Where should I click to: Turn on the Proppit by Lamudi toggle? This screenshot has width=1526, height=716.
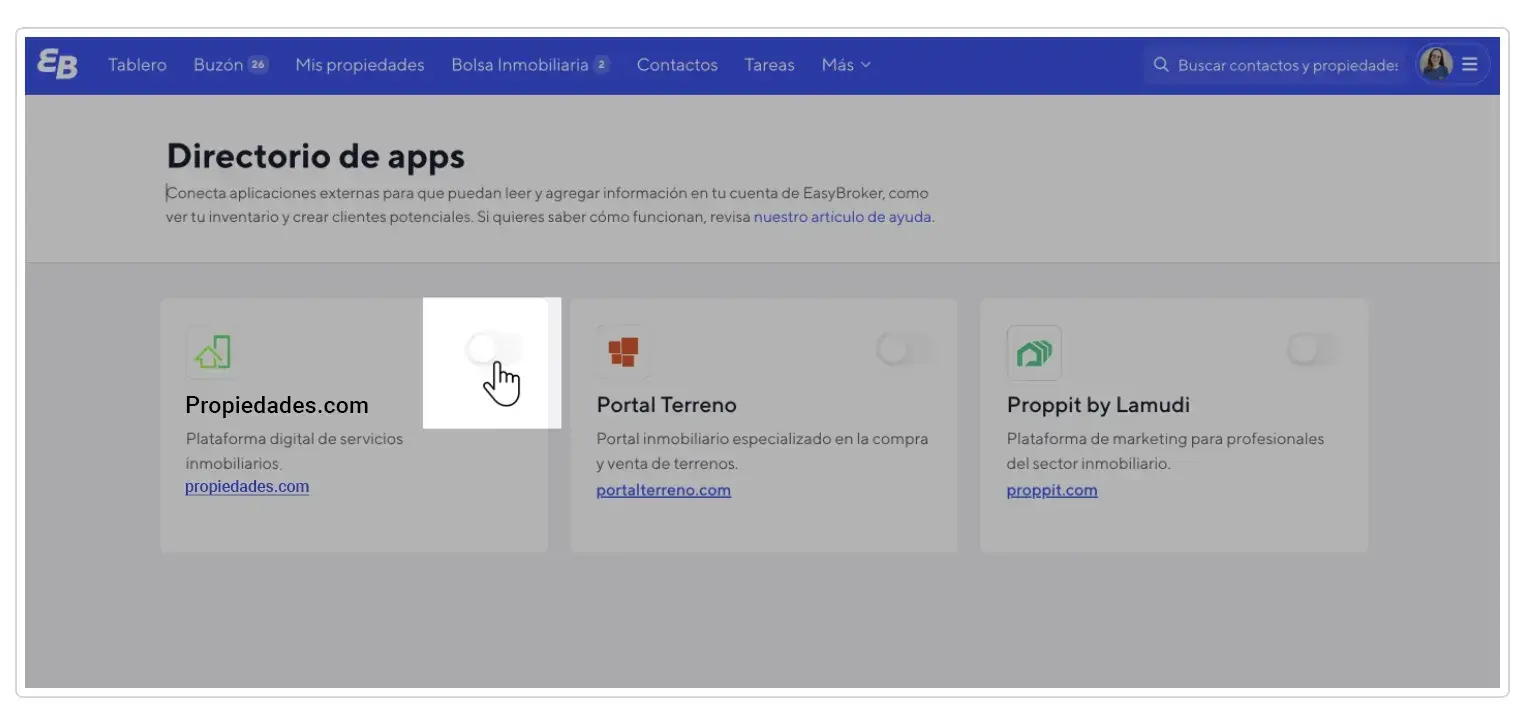click(1313, 348)
